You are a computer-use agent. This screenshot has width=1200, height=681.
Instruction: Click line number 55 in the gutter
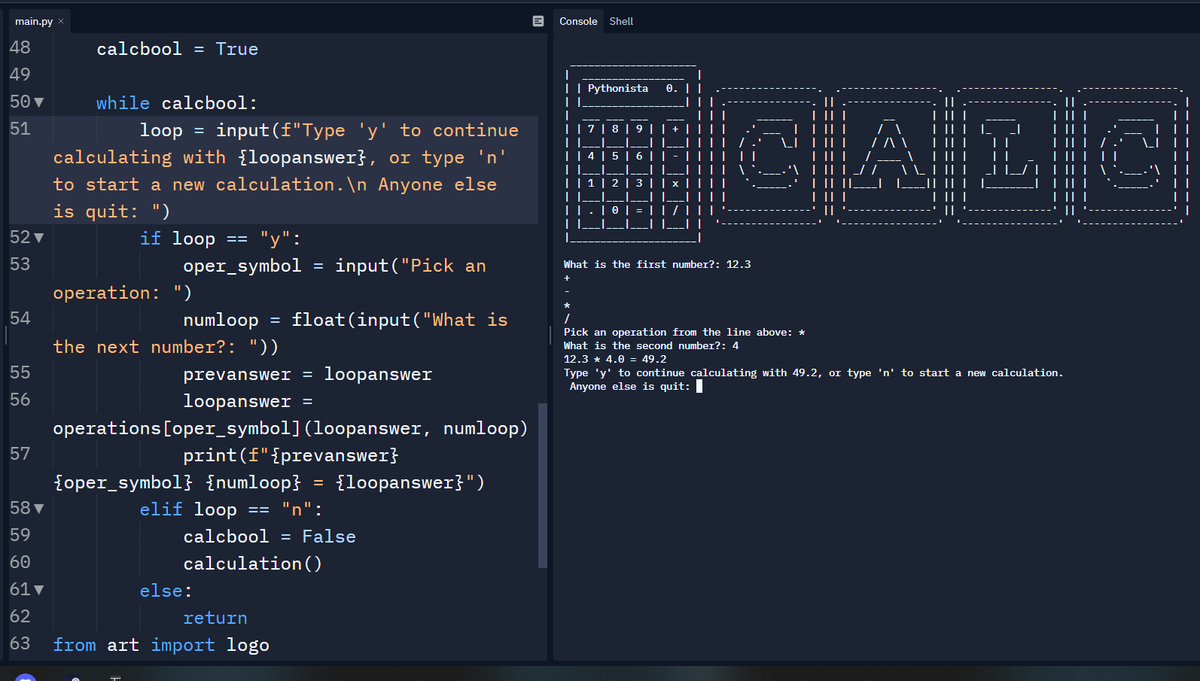[20, 374]
